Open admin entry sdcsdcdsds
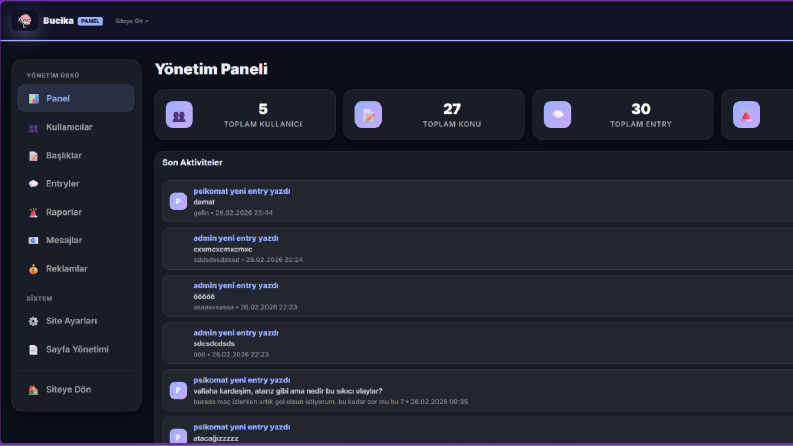The height and width of the screenshot is (446, 793). point(477,343)
